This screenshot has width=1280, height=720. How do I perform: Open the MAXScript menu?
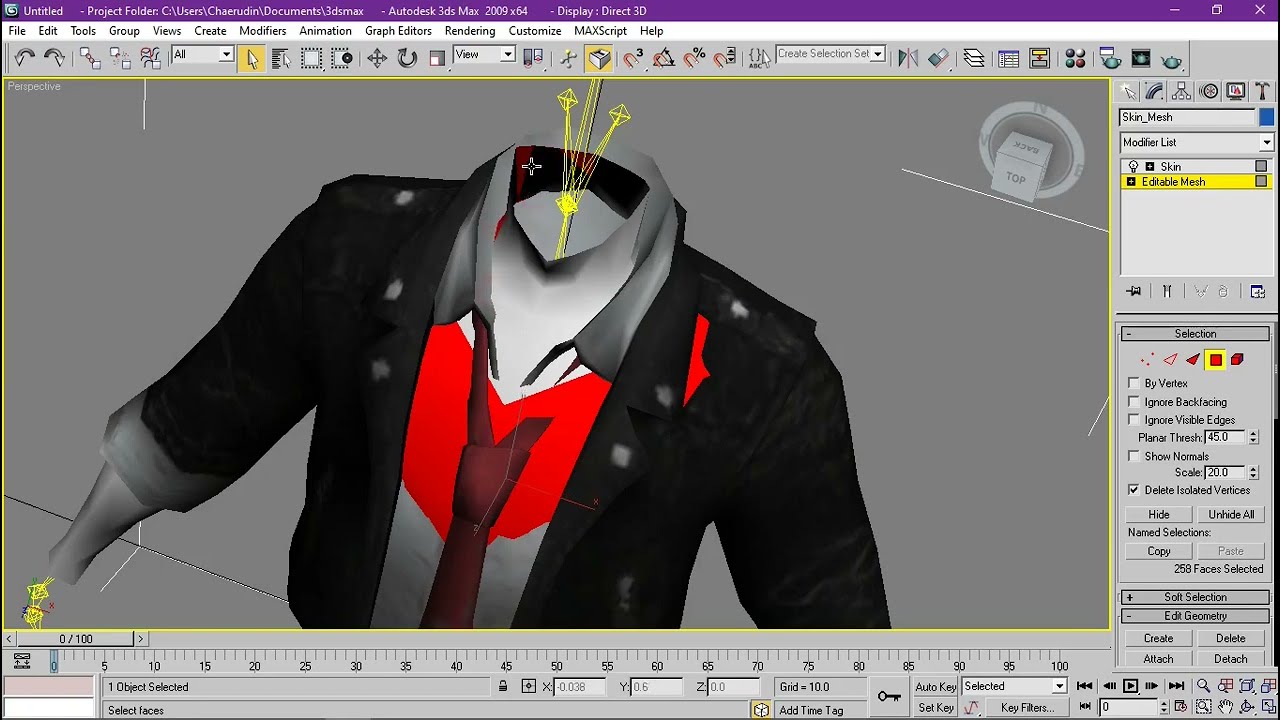coord(600,31)
